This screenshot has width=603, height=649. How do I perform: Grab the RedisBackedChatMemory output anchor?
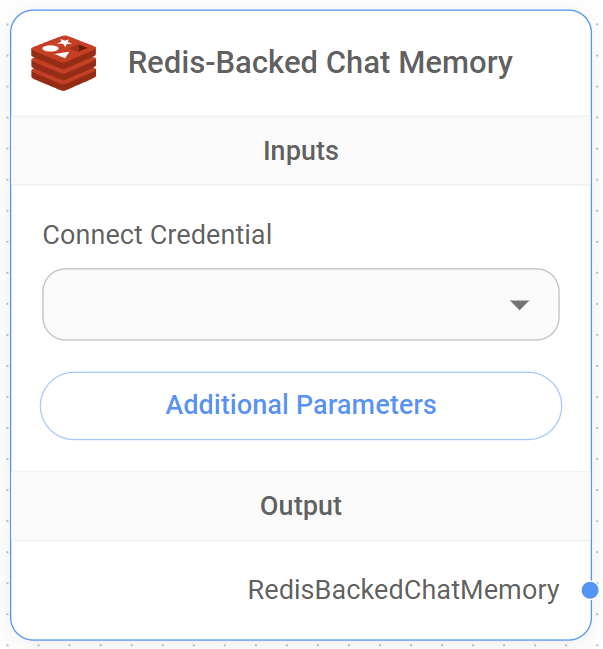click(590, 590)
